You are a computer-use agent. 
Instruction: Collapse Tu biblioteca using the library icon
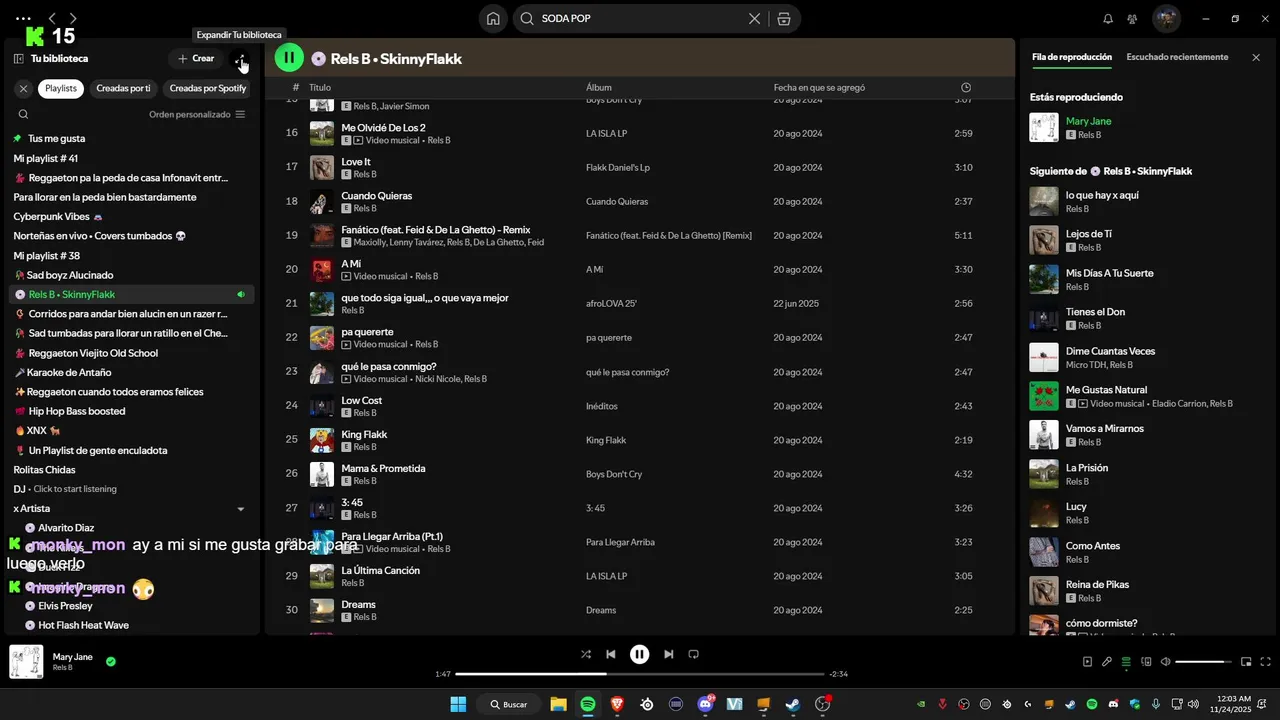pyautogui.click(x=18, y=59)
